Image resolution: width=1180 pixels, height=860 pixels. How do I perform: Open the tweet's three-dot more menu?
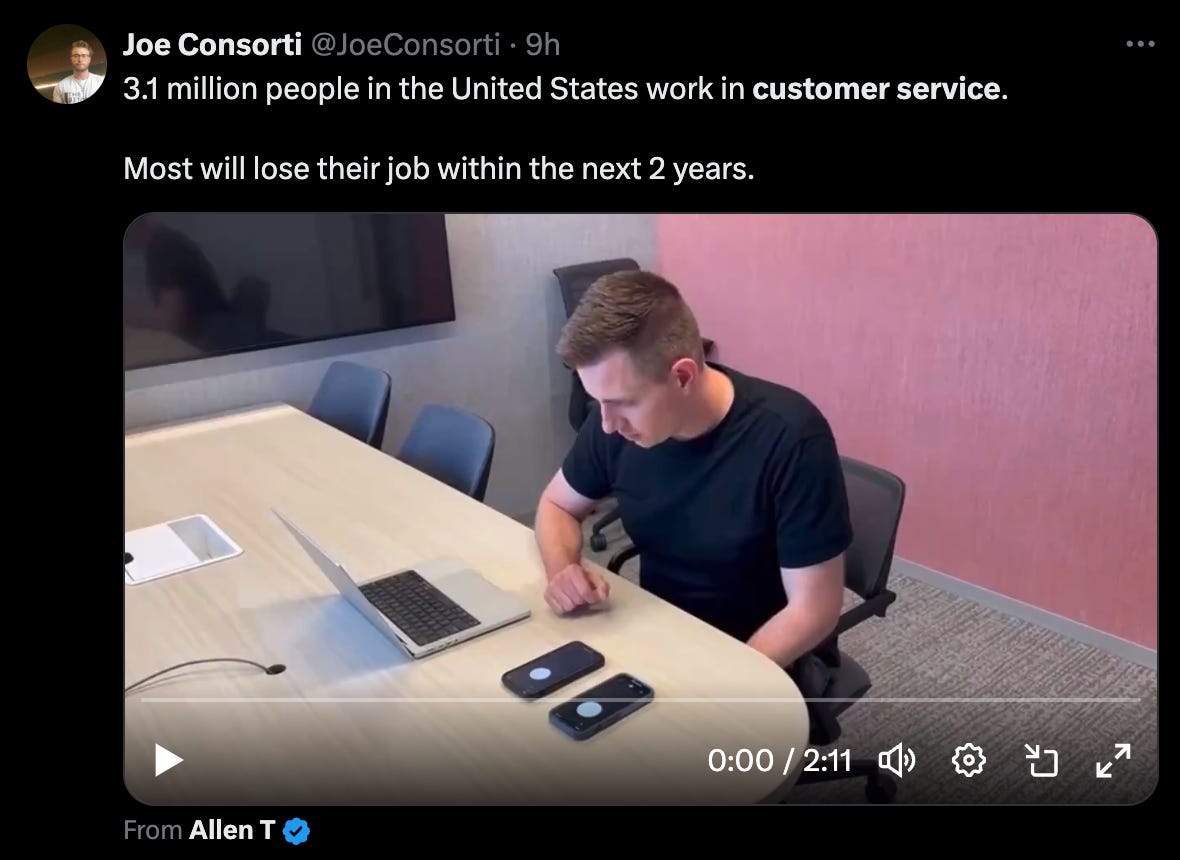1140,44
